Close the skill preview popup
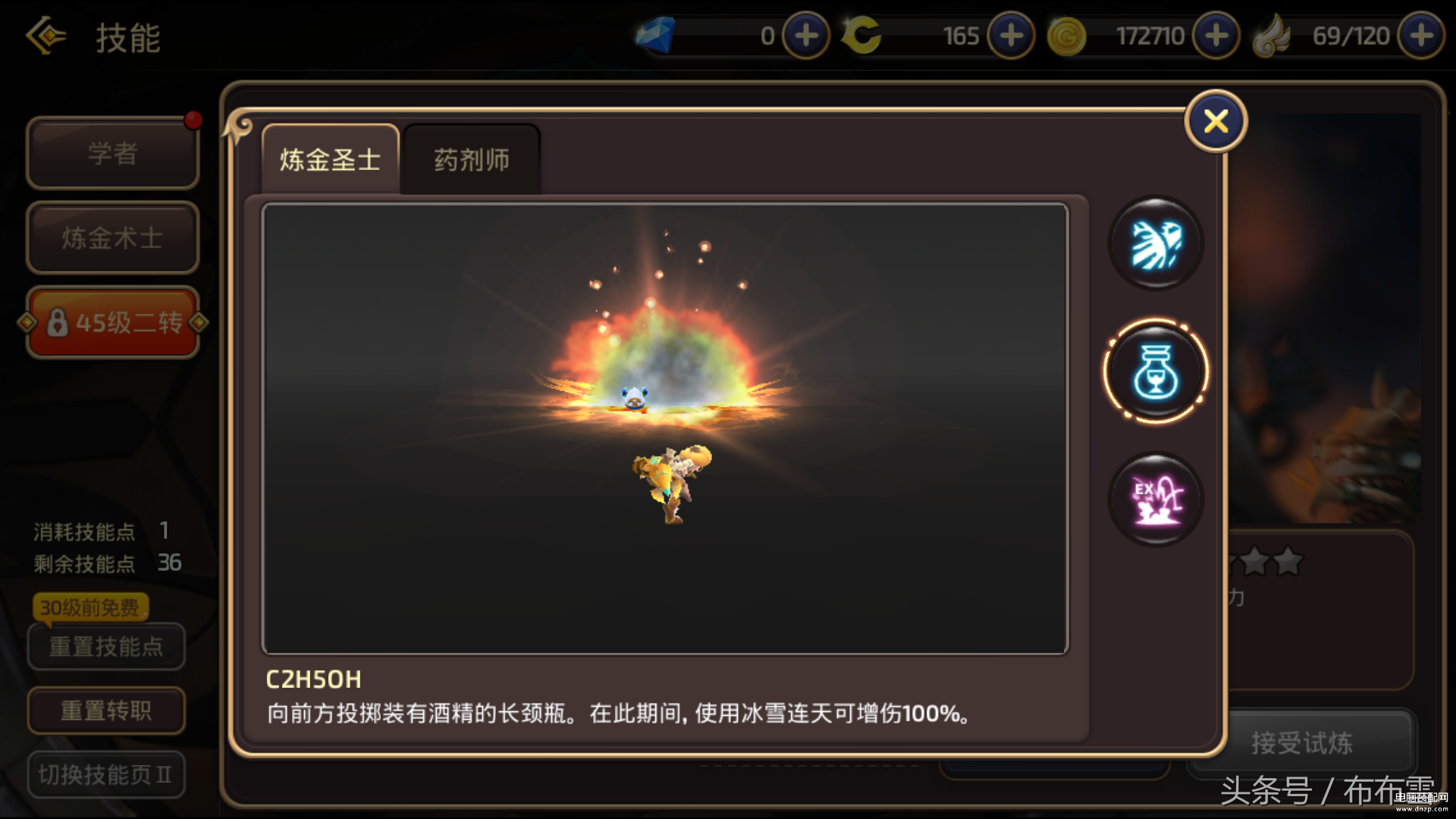 coord(1216,121)
